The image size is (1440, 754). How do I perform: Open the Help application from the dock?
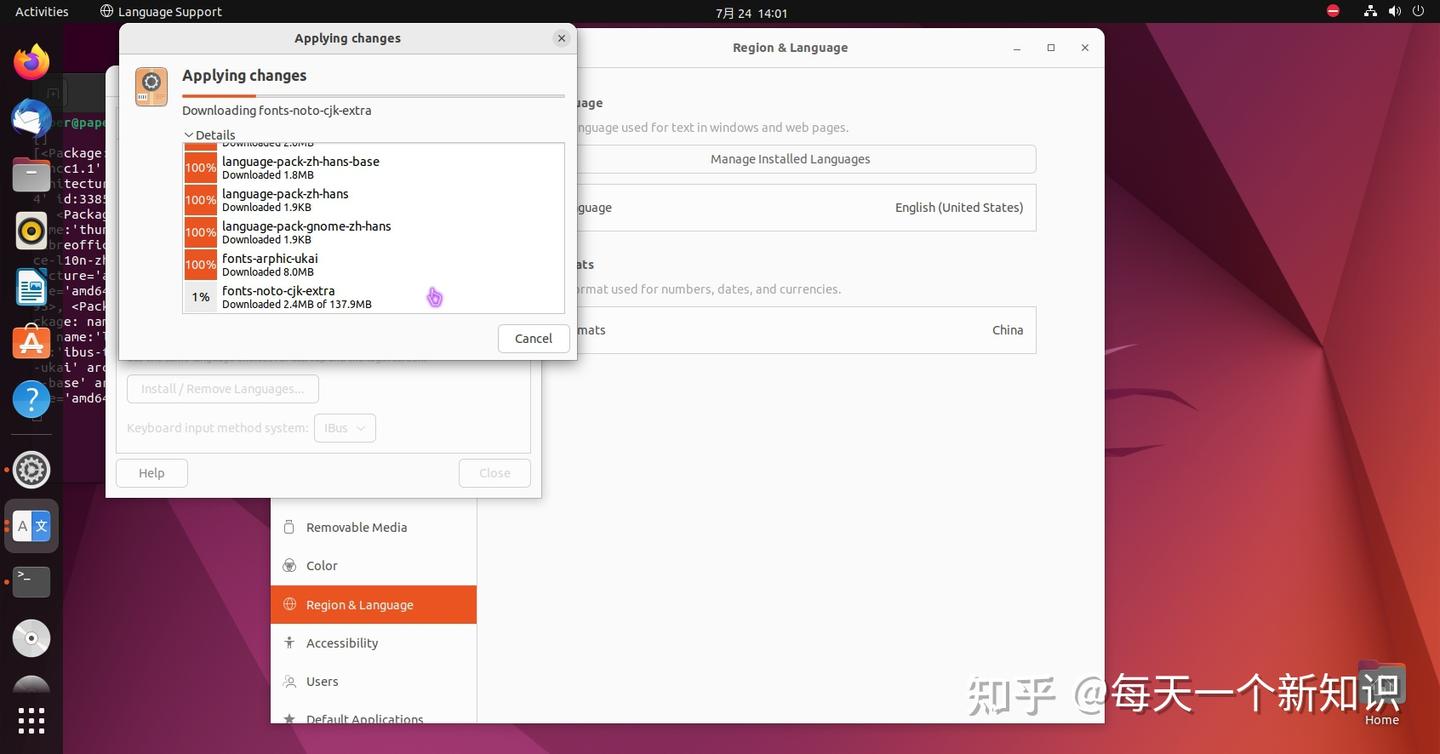pyautogui.click(x=30, y=398)
